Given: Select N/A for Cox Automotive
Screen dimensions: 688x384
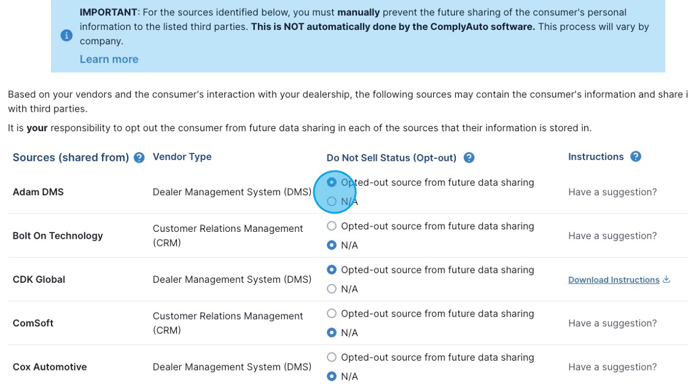Looking at the screenshot, I should coord(332,377).
